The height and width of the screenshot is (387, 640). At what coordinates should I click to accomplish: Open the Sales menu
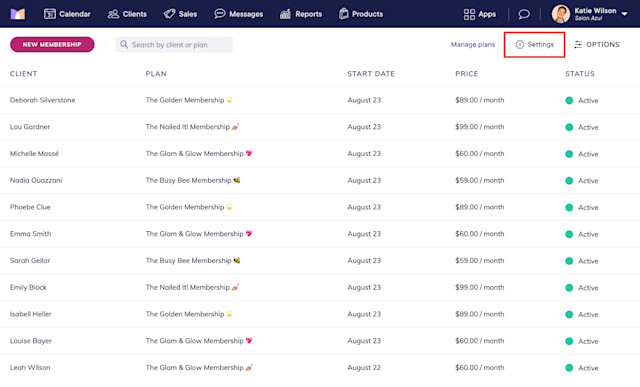click(x=180, y=14)
